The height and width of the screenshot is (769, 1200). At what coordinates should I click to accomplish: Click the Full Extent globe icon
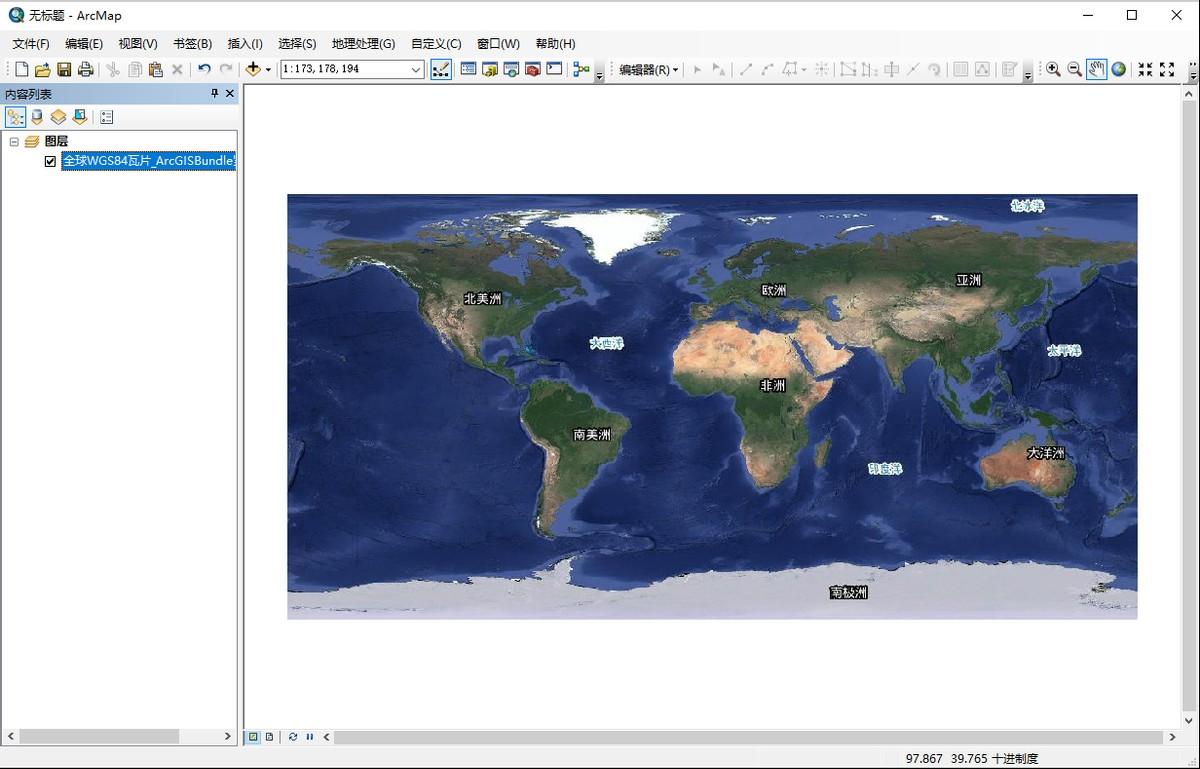coord(1119,69)
